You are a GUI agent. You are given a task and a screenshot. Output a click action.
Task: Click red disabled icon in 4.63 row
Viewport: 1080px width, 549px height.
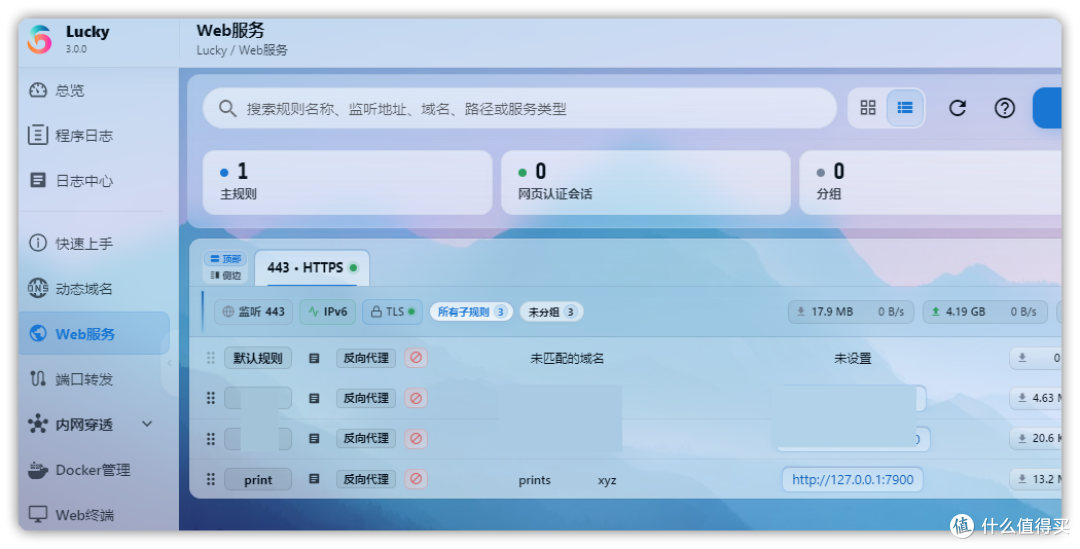416,398
